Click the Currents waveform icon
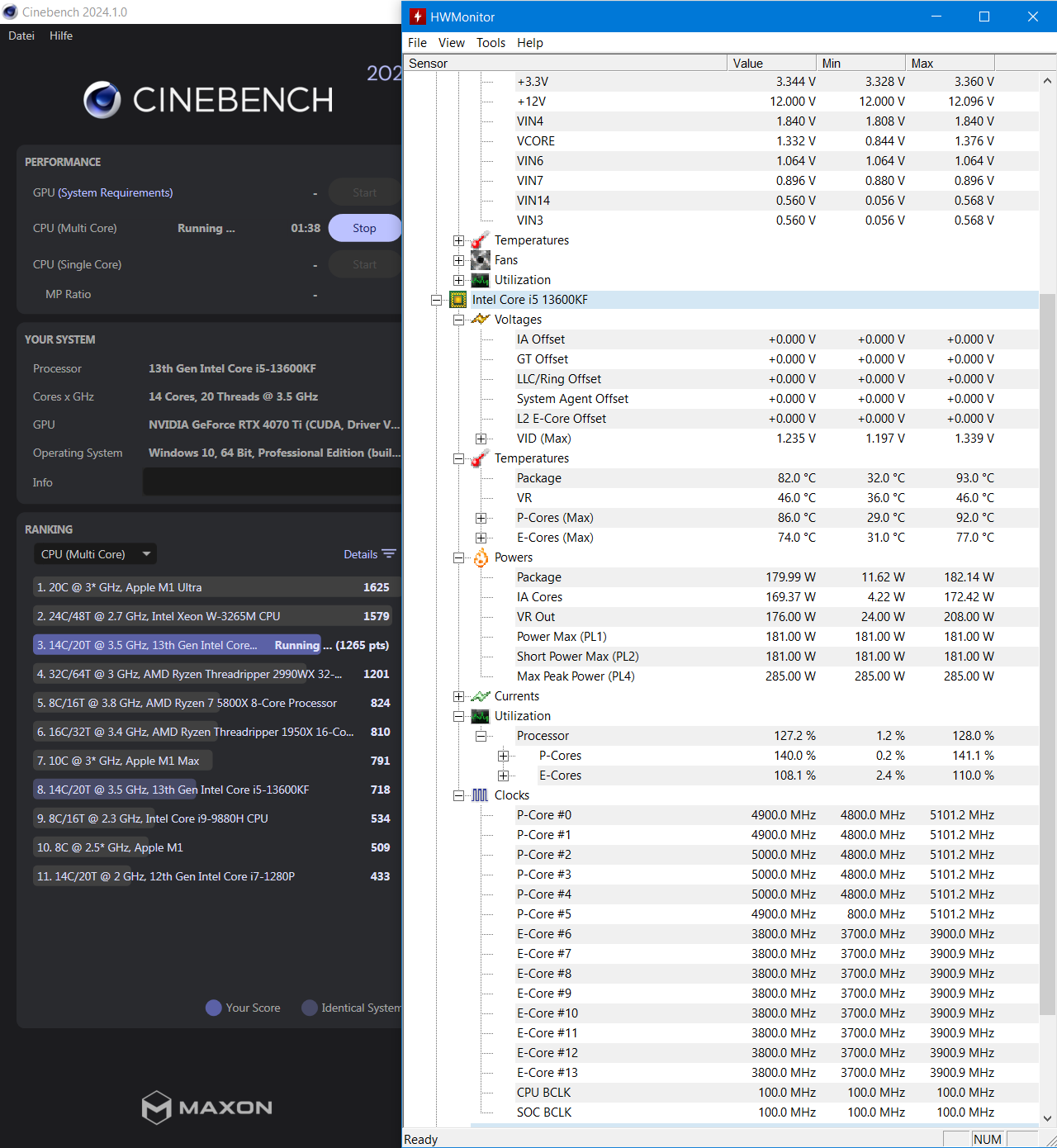Screen dimensions: 1057x1148 tap(480, 696)
